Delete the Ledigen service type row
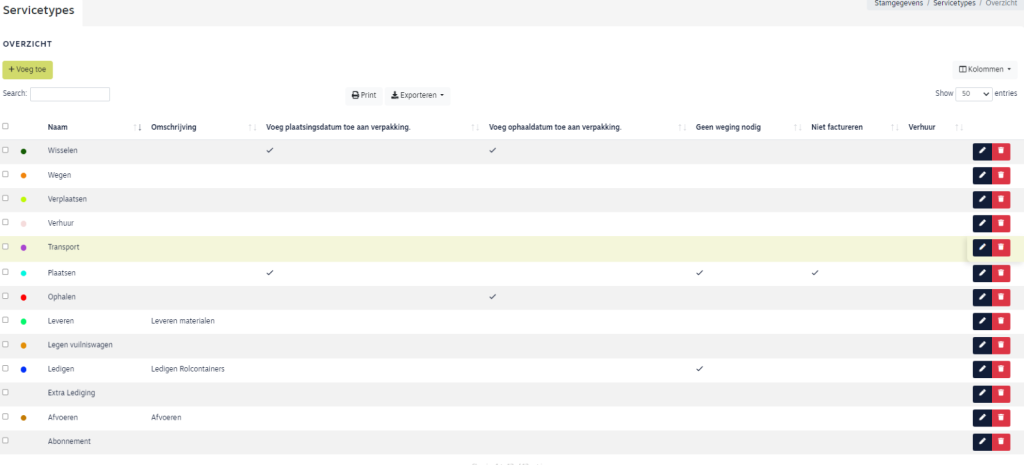Viewport: 1024px width, 465px height. [1001, 369]
